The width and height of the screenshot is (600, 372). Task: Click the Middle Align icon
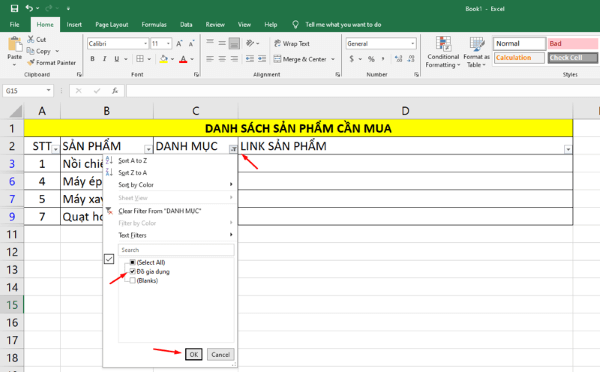click(222, 43)
